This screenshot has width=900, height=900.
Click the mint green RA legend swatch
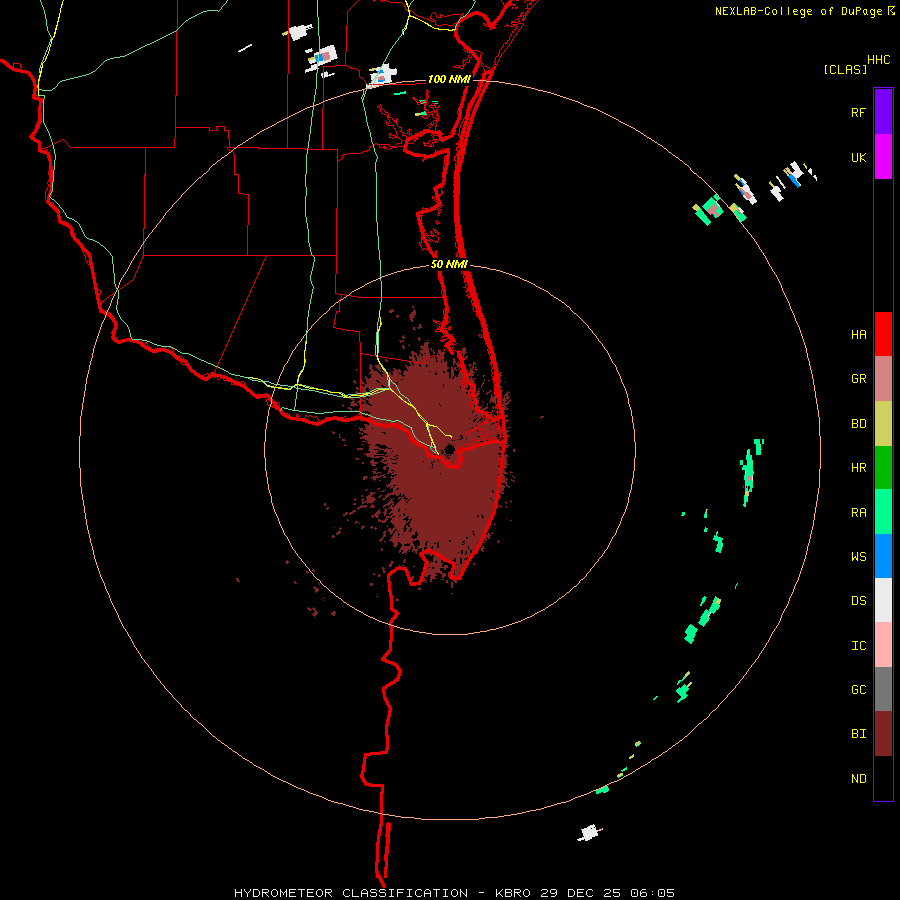tap(883, 512)
